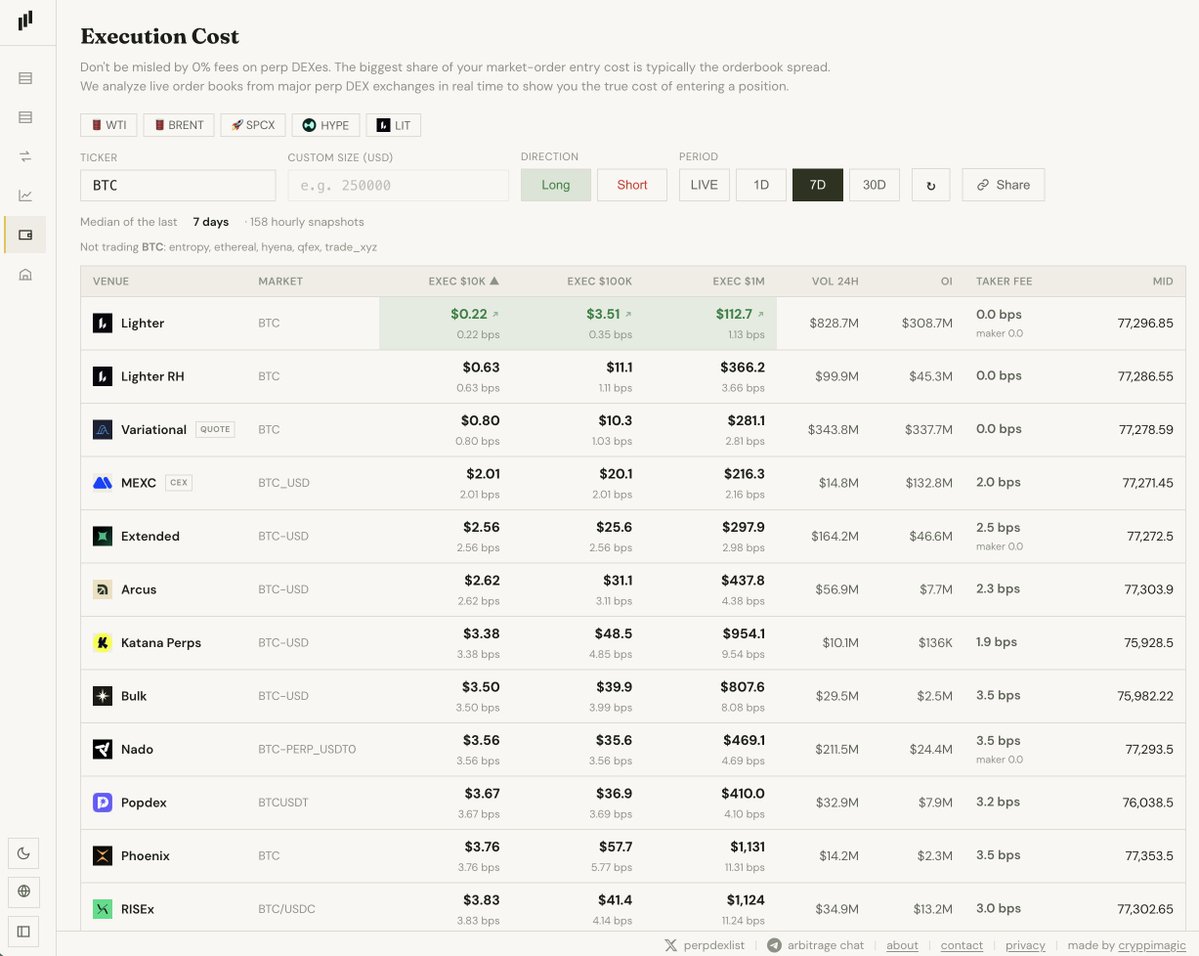The height and width of the screenshot is (956, 1199).
Task: Switch period to LIVE
Action: 704,185
